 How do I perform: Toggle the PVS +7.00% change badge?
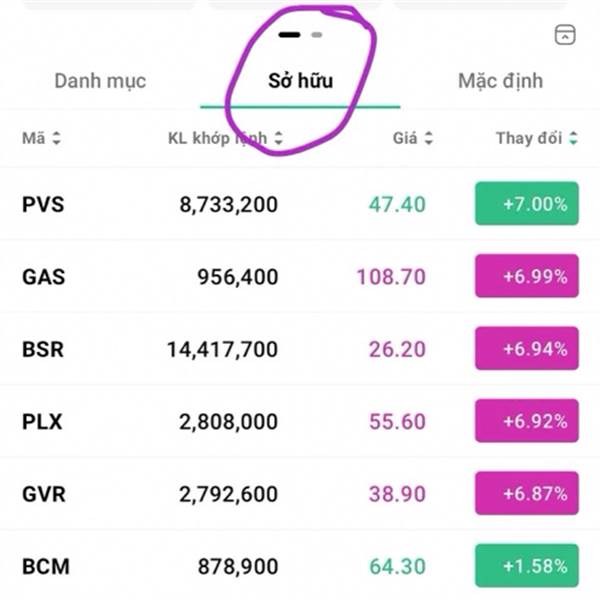point(526,204)
